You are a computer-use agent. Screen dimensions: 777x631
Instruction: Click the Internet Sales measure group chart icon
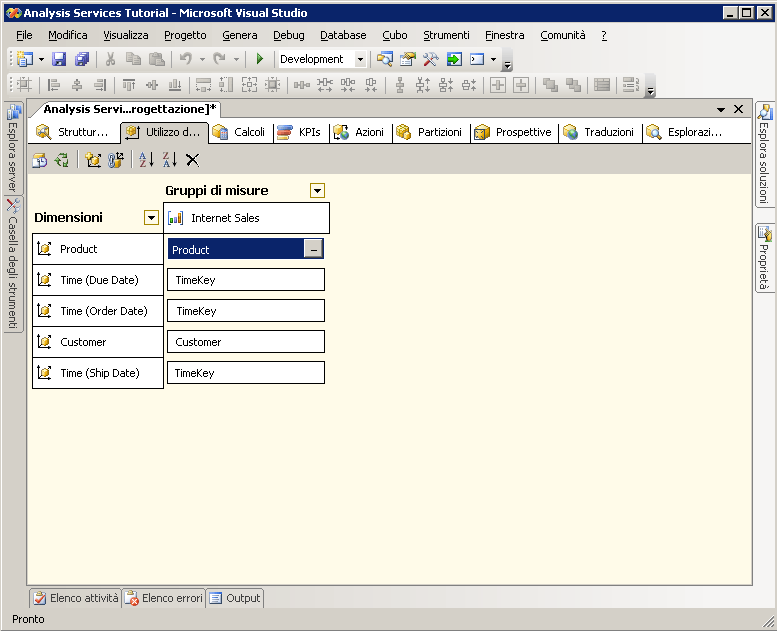tap(175, 218)
